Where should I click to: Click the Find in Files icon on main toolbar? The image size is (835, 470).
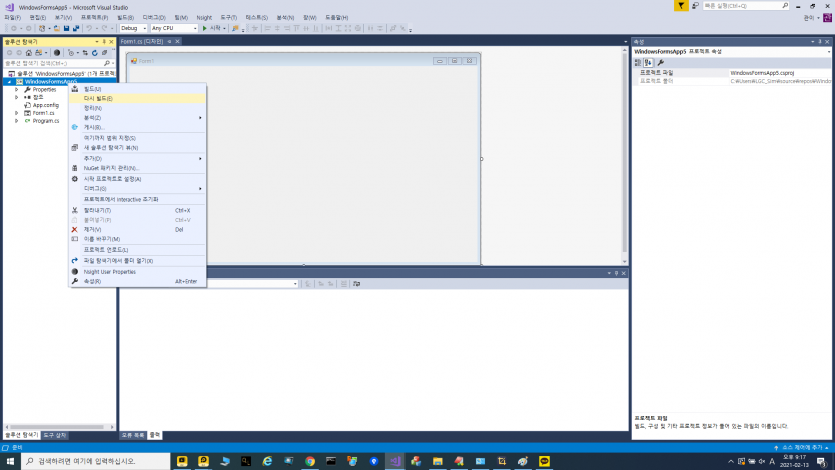coord(235,28)
